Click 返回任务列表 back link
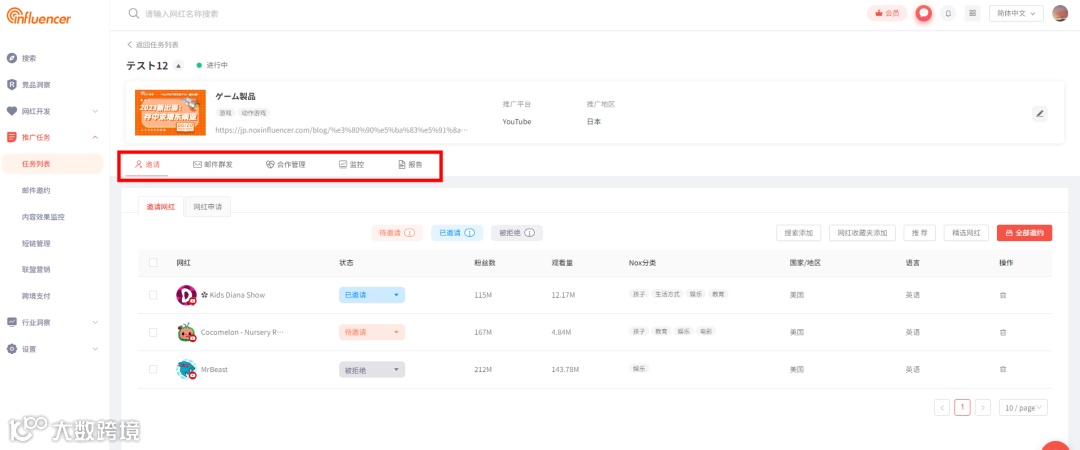The width and height of the screenshot is (1080, 450). 153,44
